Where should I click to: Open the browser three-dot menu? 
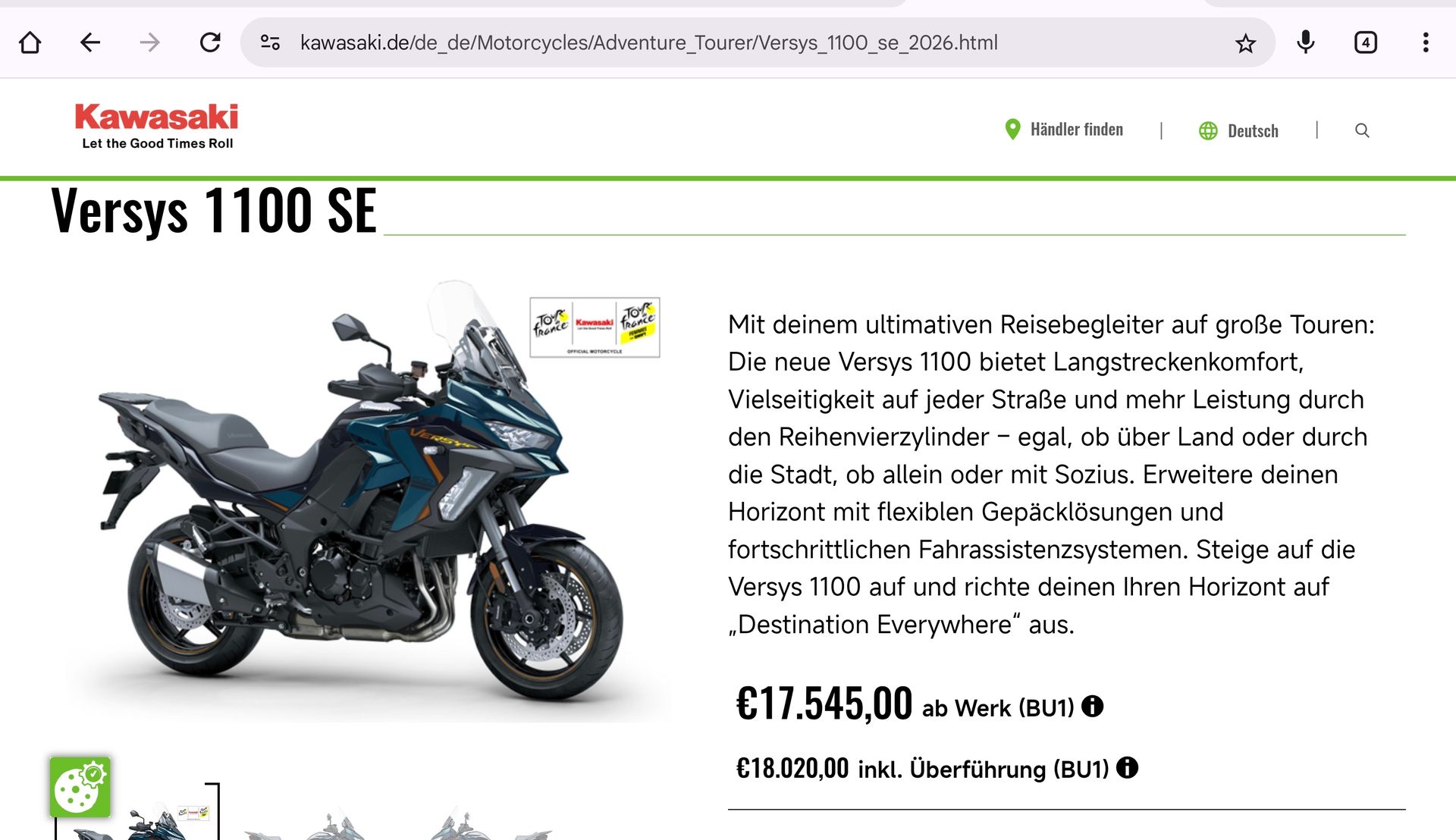click(x=1426, y=42)
